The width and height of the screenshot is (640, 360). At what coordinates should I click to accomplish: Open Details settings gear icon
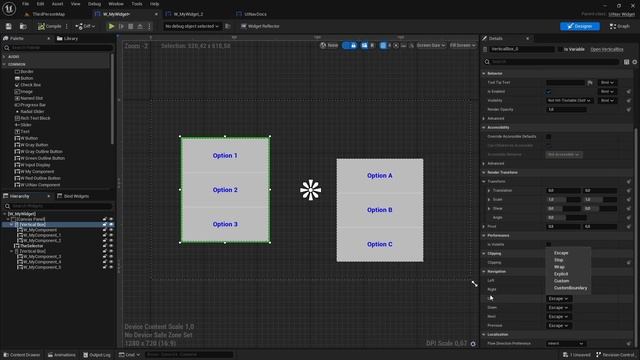point(635,62)
